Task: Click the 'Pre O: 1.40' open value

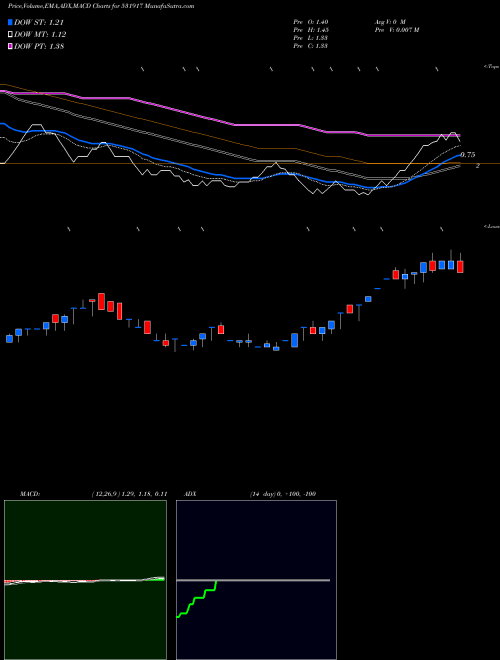Action: 311,22
